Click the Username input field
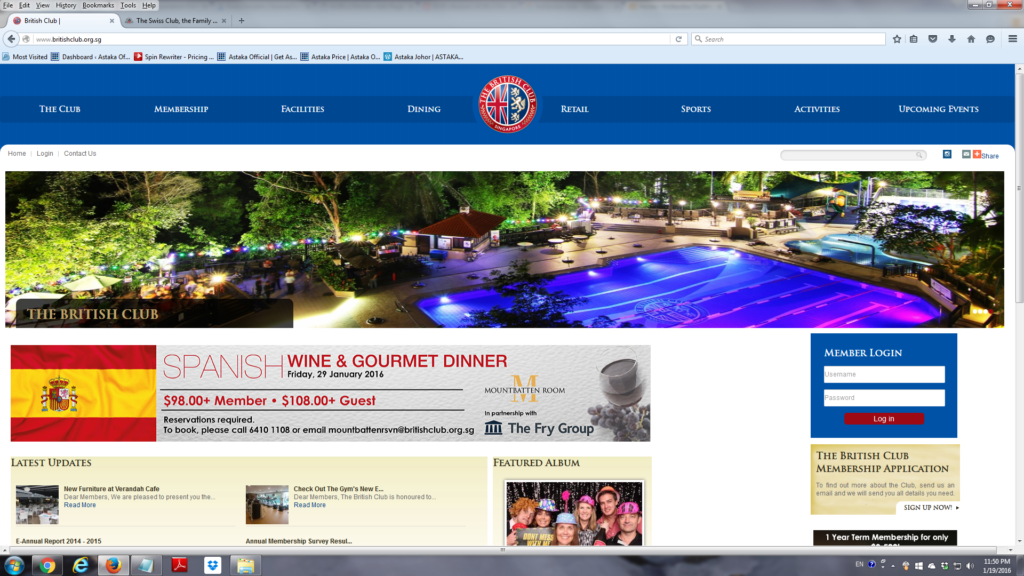1024x576 pixels. click(x=884, y=374)
